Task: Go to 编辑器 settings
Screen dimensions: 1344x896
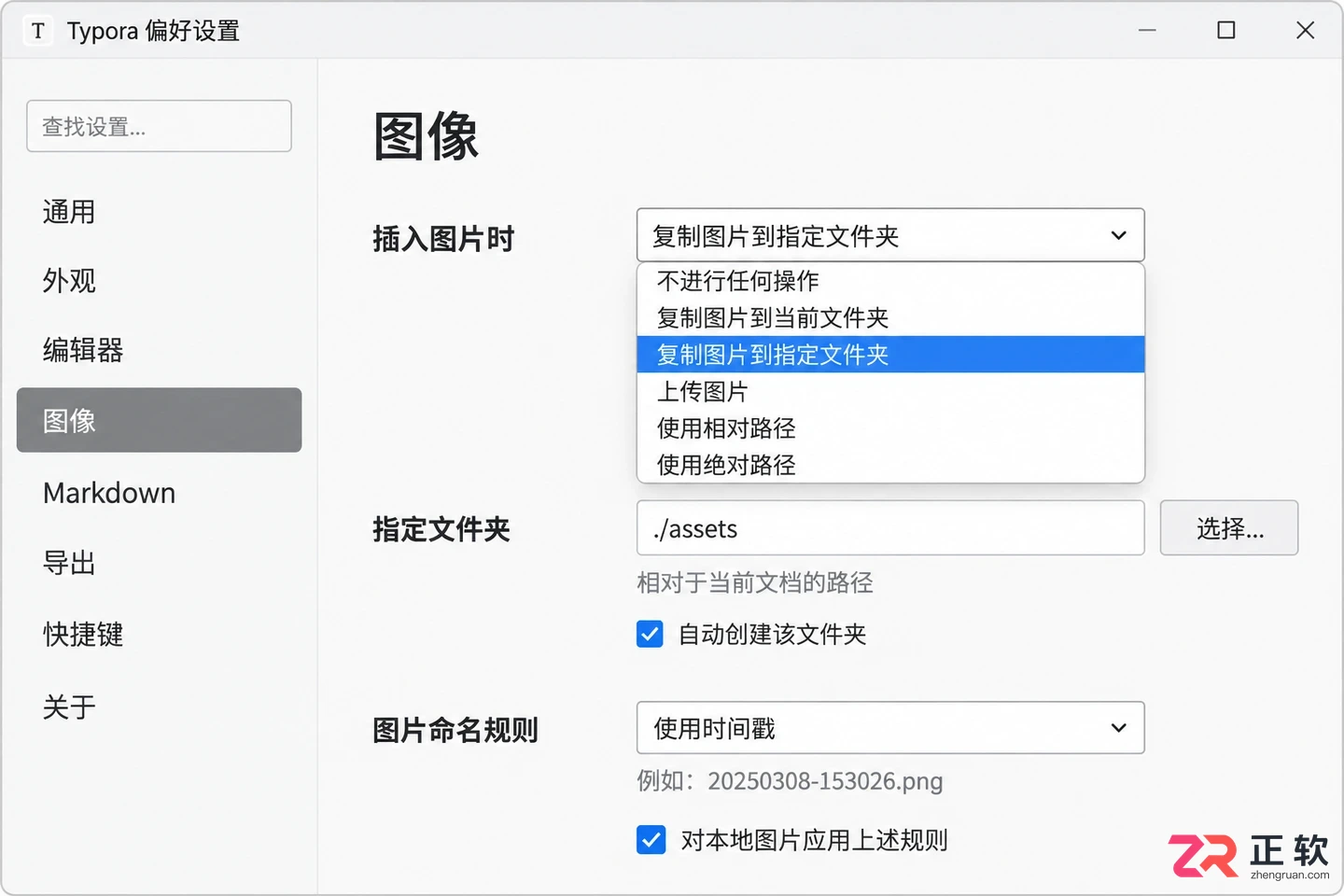Action: click(159, 350)
